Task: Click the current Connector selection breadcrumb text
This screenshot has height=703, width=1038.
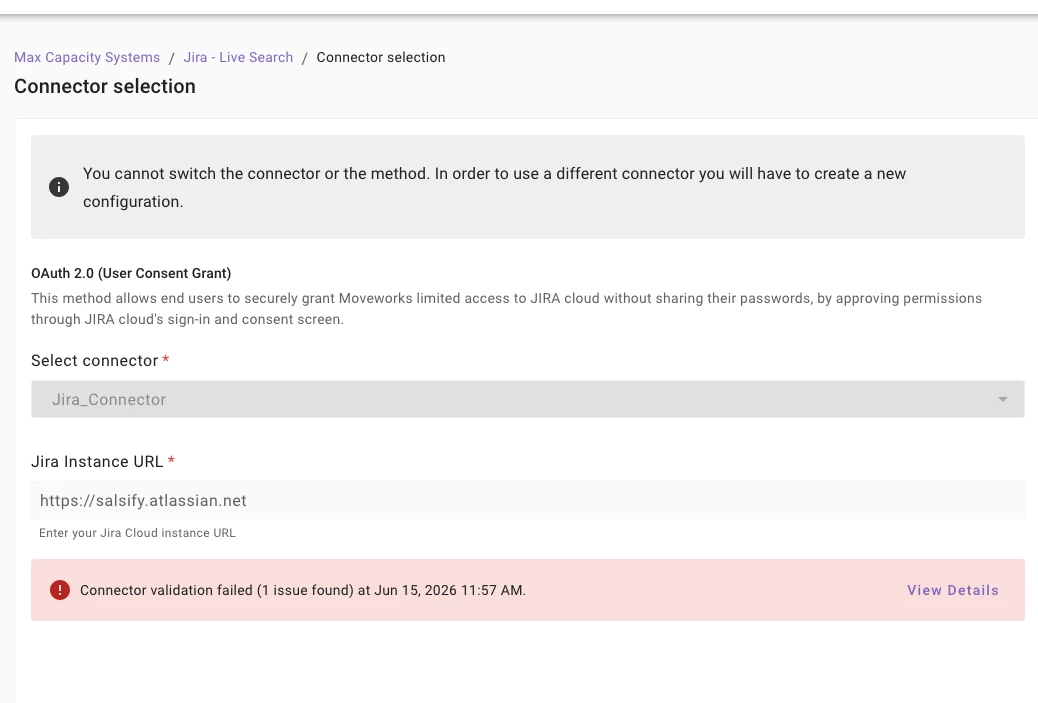Action: [x=381, y=58]
